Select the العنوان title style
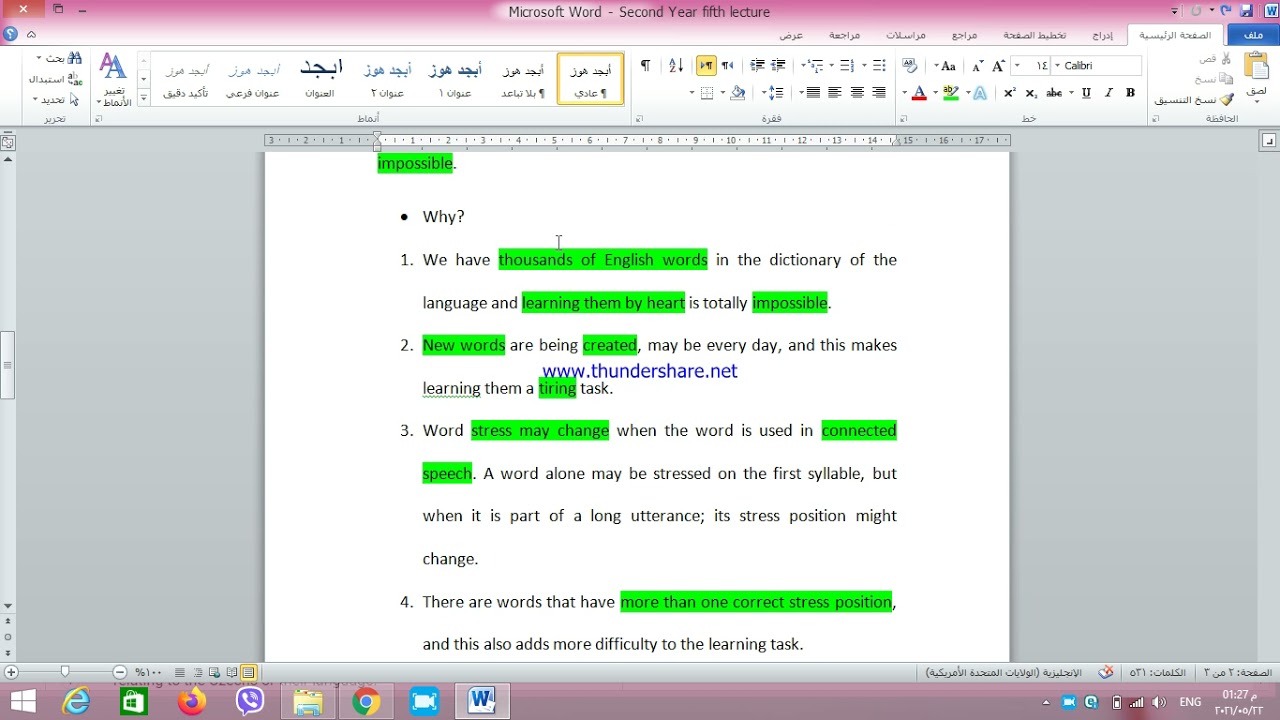Image resolution: width=1280 pixels, height=720 pixels. click(321, 79)
